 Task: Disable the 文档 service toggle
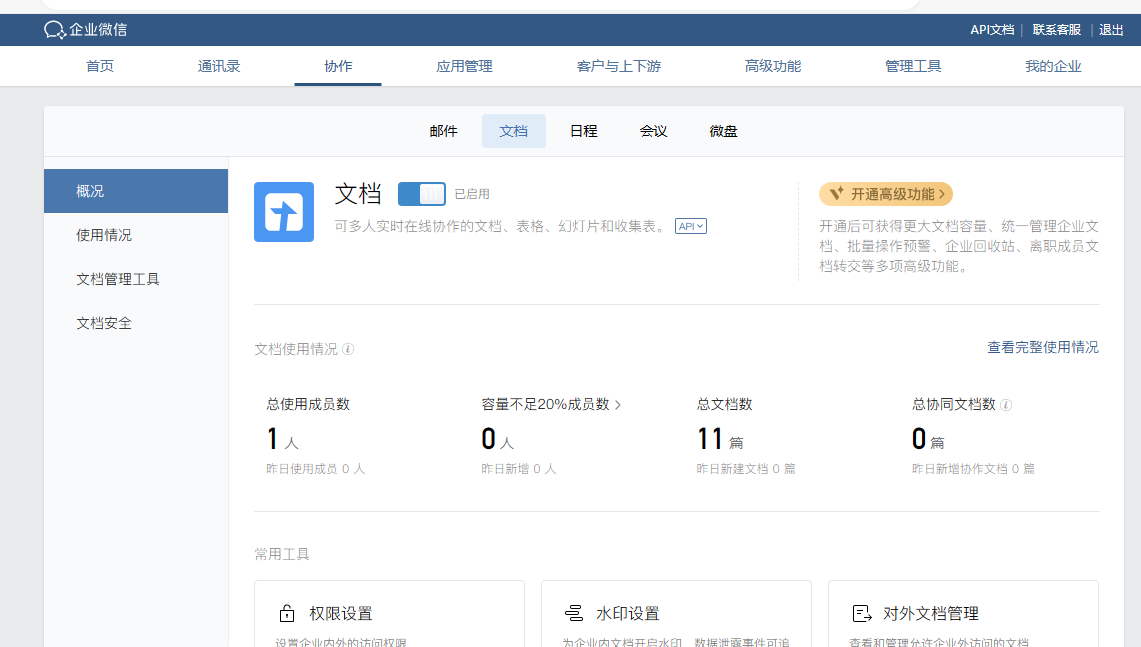(421, 194)
